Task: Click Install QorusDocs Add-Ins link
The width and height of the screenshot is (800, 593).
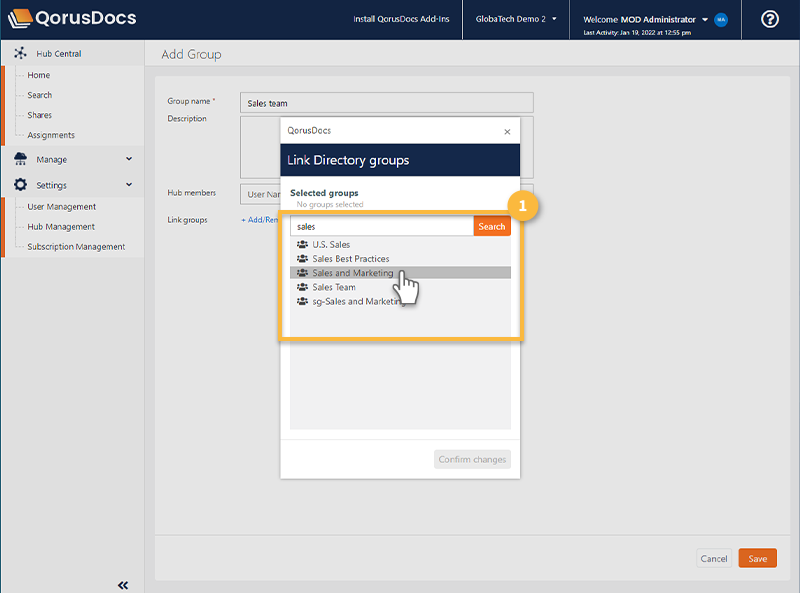Action: pos(401,19)
